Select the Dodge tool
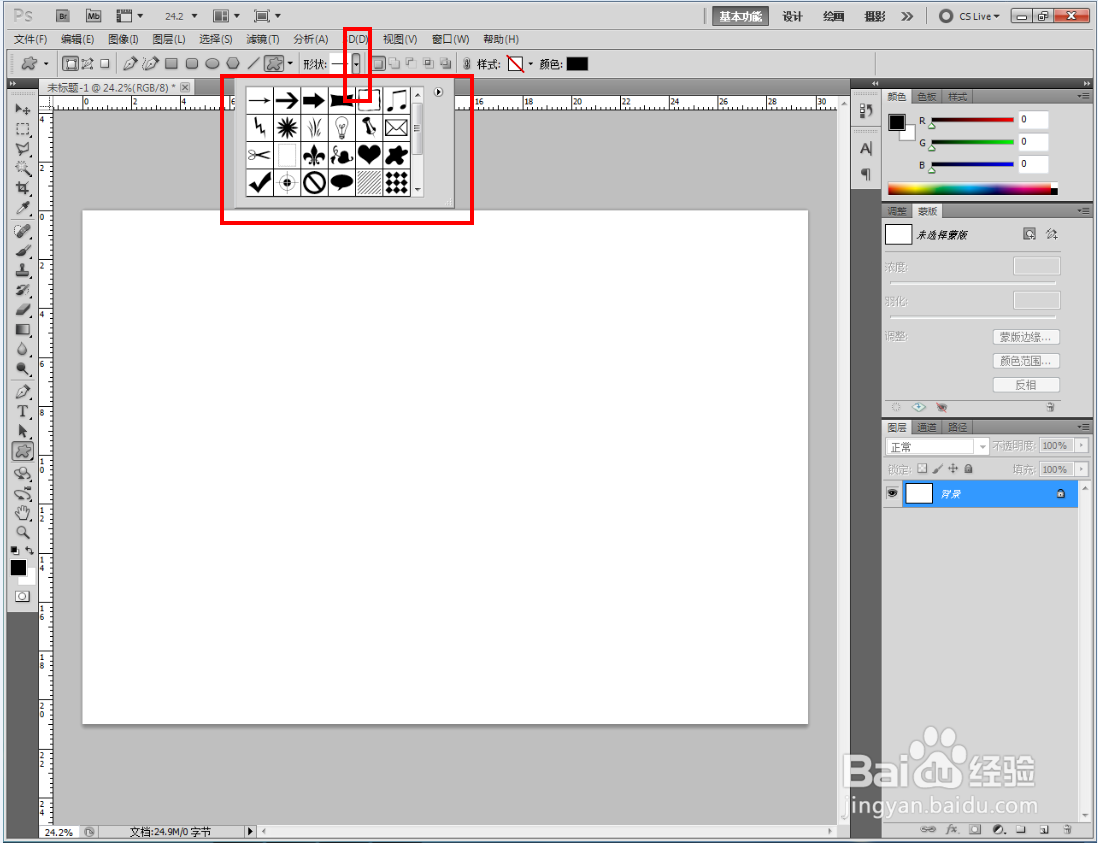Viewport: 1098px width, 843px height. 22,368
